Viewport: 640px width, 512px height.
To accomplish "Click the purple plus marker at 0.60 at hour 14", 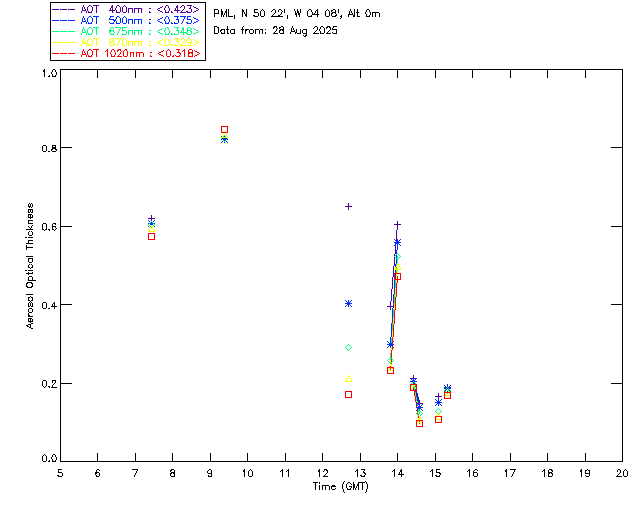I will coord(397,225).
